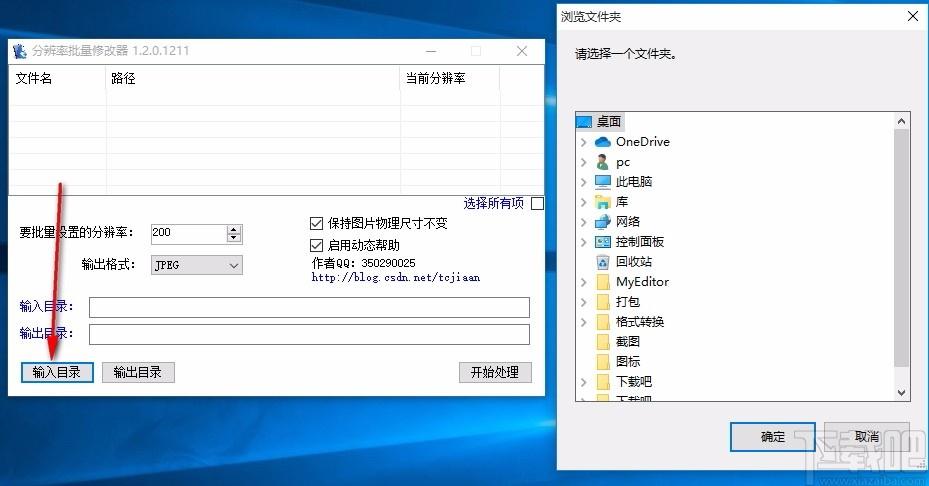The height and width of the screenshot is (486, 929).
Task: Click the resolution value field showing 200
Action: point(188,233)
